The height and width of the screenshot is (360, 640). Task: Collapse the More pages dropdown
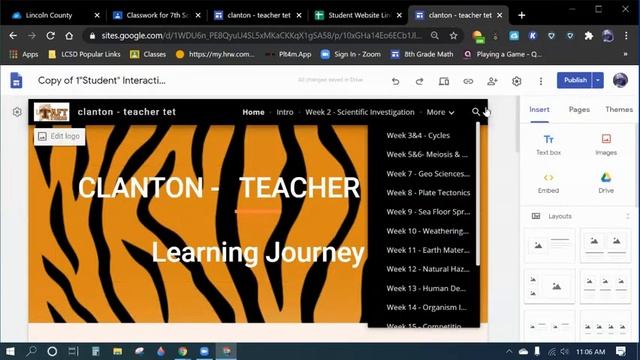click(x=440, y=112)
